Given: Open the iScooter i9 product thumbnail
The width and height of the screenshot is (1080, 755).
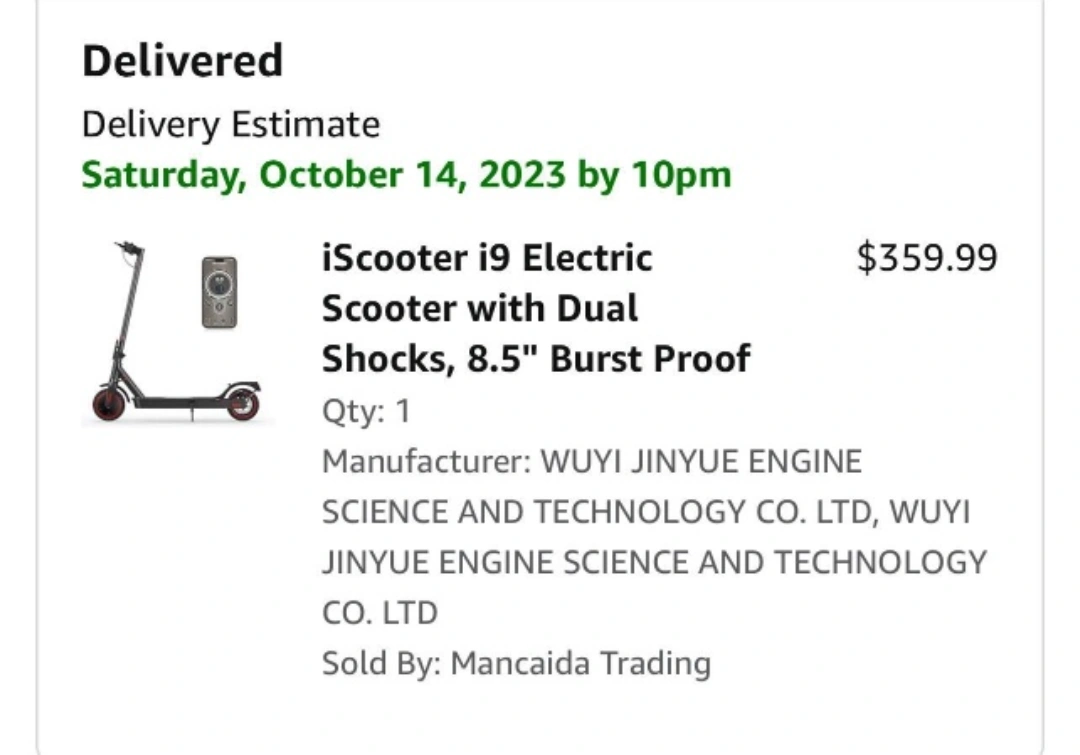Looking at the screenshot, I should tap(178, 332).
